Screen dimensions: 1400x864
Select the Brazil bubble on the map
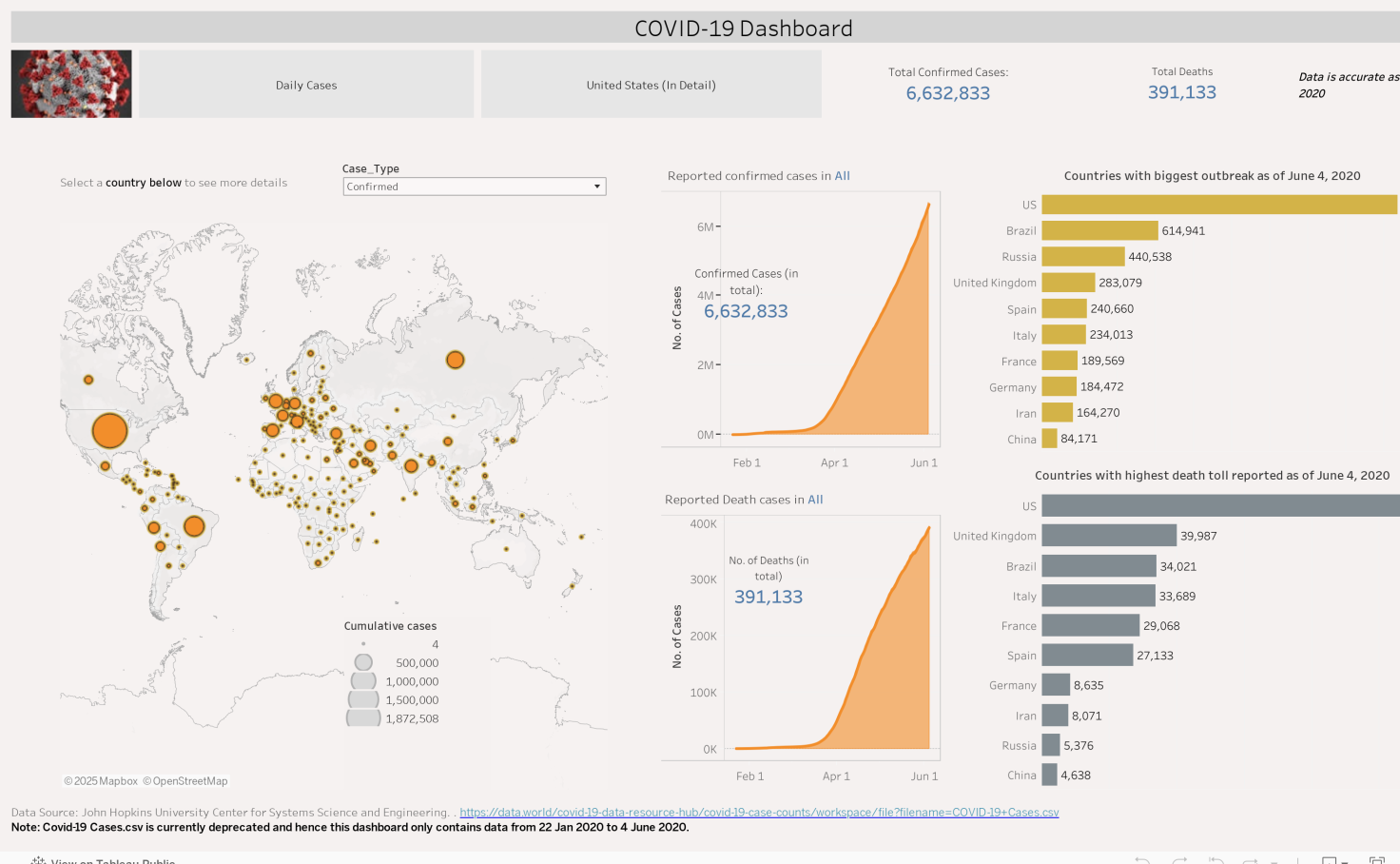click(x=194, y=525)
